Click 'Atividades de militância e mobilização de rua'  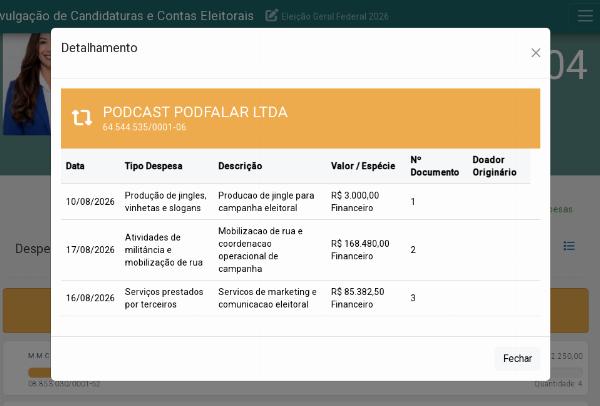tap(163, 250)
